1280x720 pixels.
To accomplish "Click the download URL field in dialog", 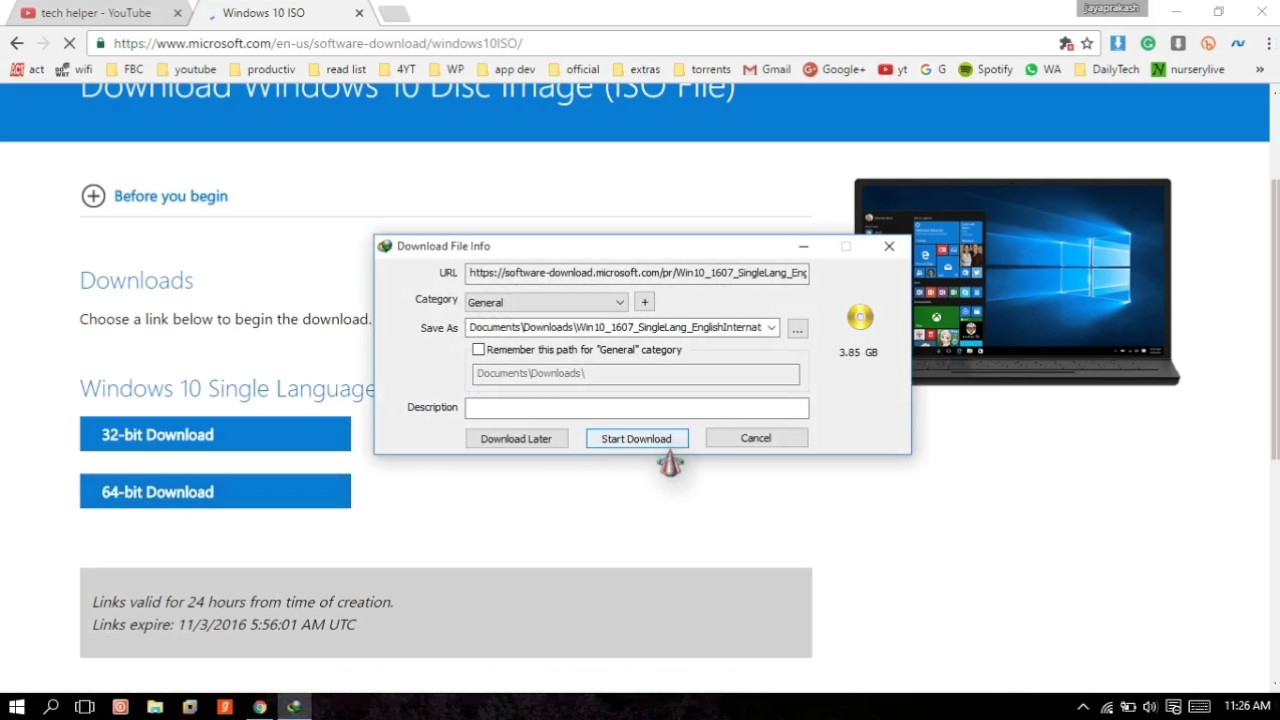I will coord(637,273).
